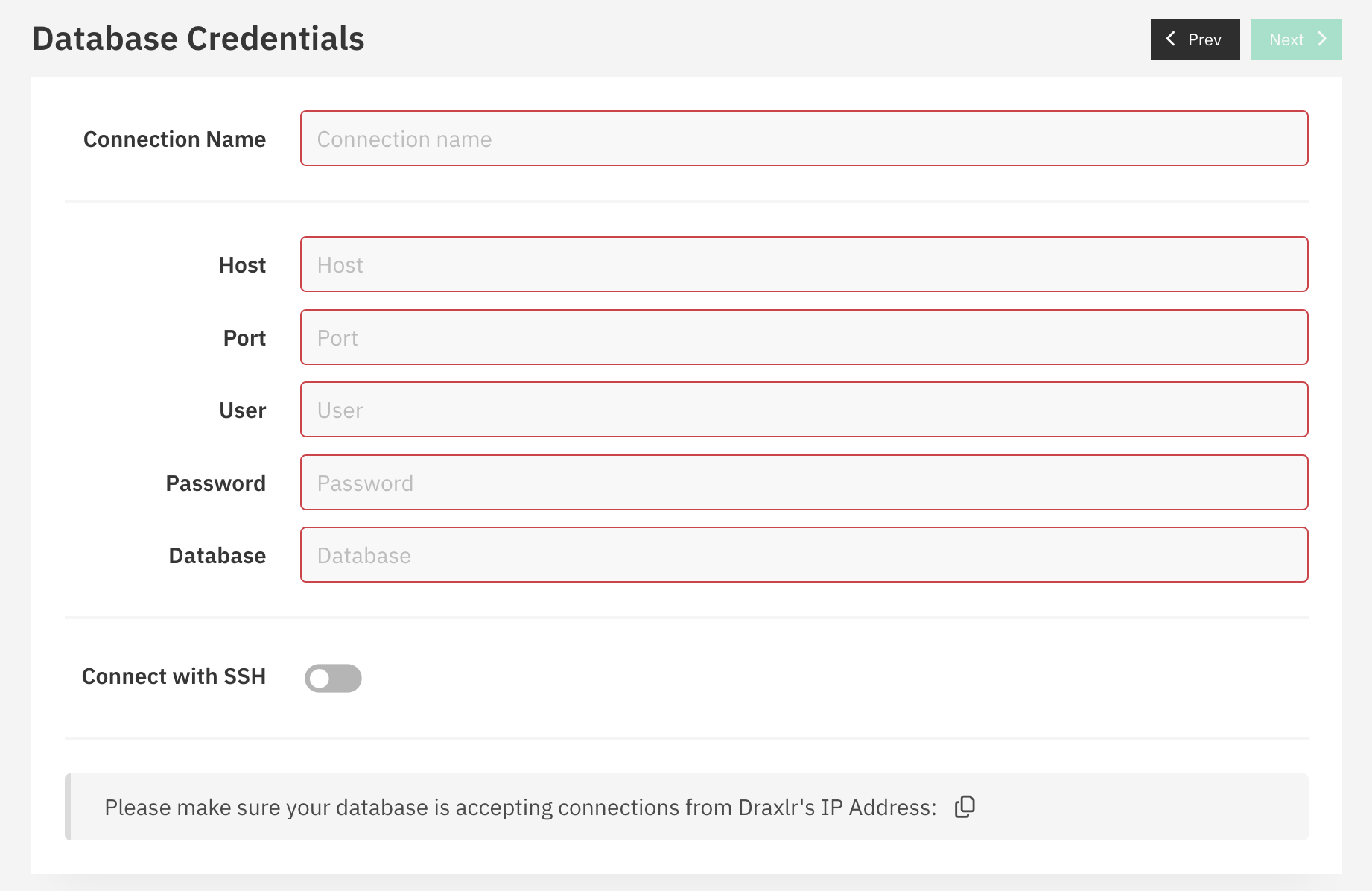
Task: Click the Database Credentials heading
Action: point(198,39)
